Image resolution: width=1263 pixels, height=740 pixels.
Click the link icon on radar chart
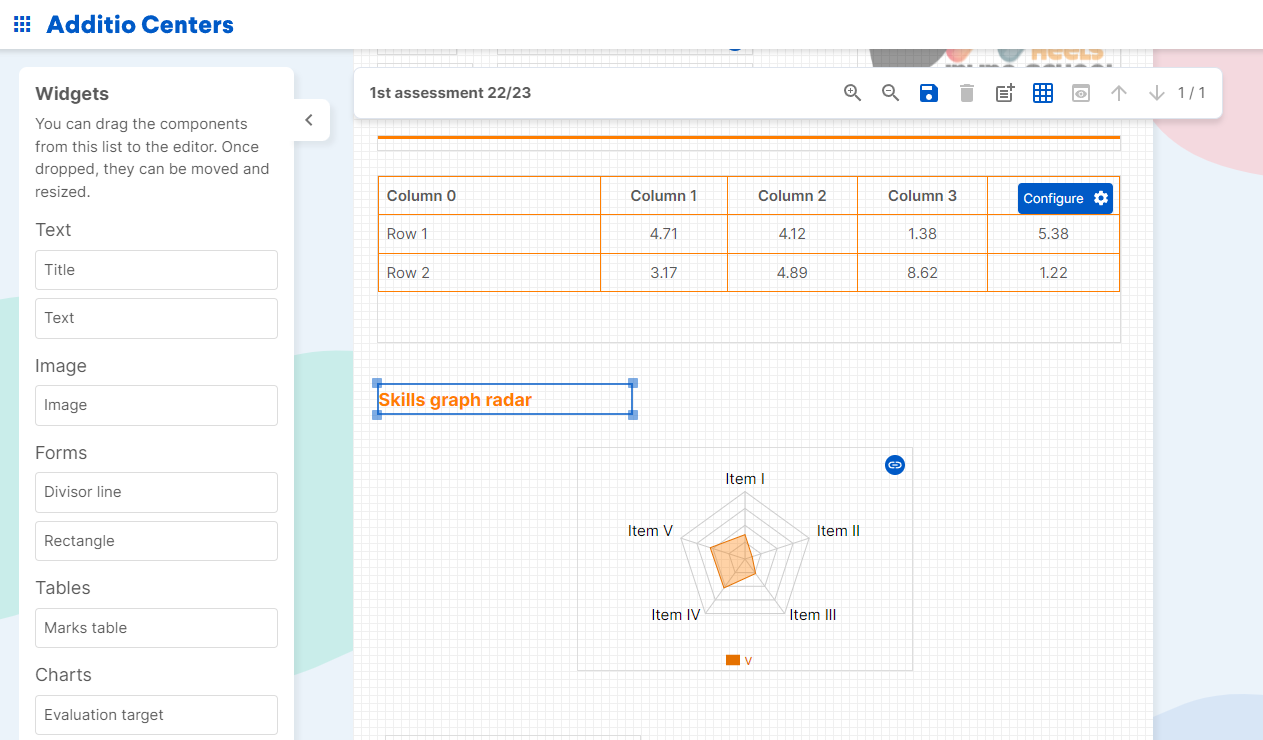pos(895,465)
